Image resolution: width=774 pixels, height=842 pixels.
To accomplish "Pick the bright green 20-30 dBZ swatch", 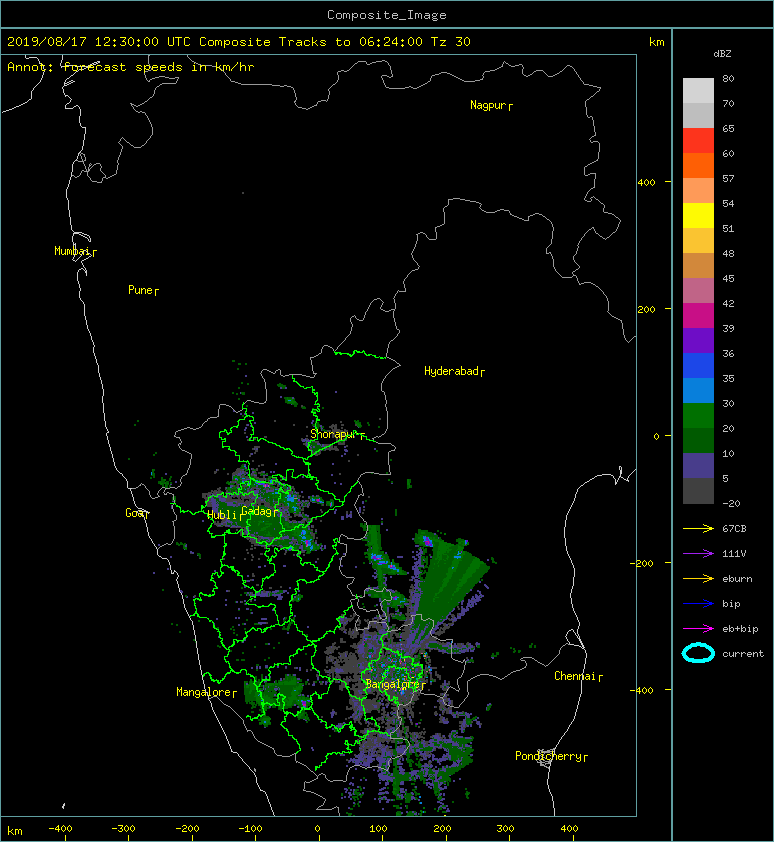I will coord(698,415).
